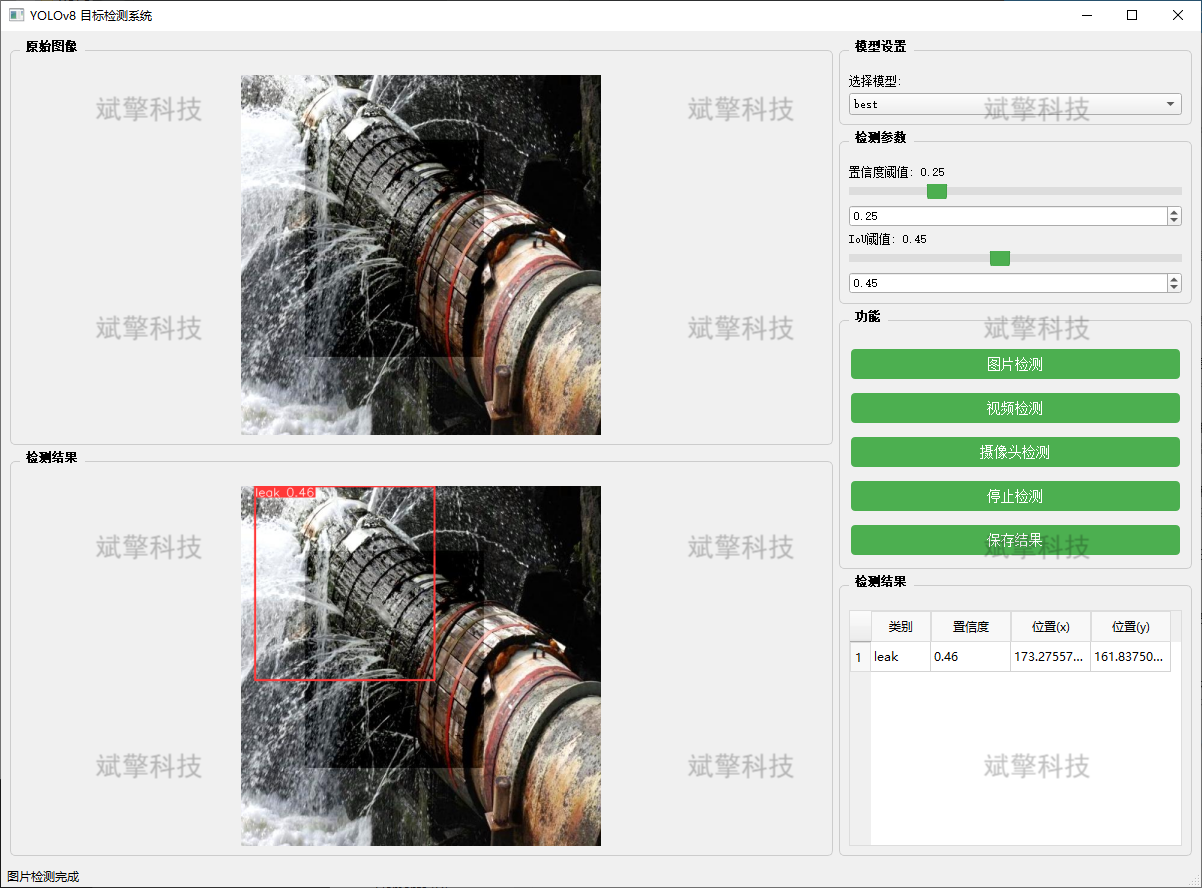Image resolution: width=1202 pixels, height=888 pixels.
Task: Close the YOLOv8 目标检测系统 window
Action: click(x=1178, y=15)
